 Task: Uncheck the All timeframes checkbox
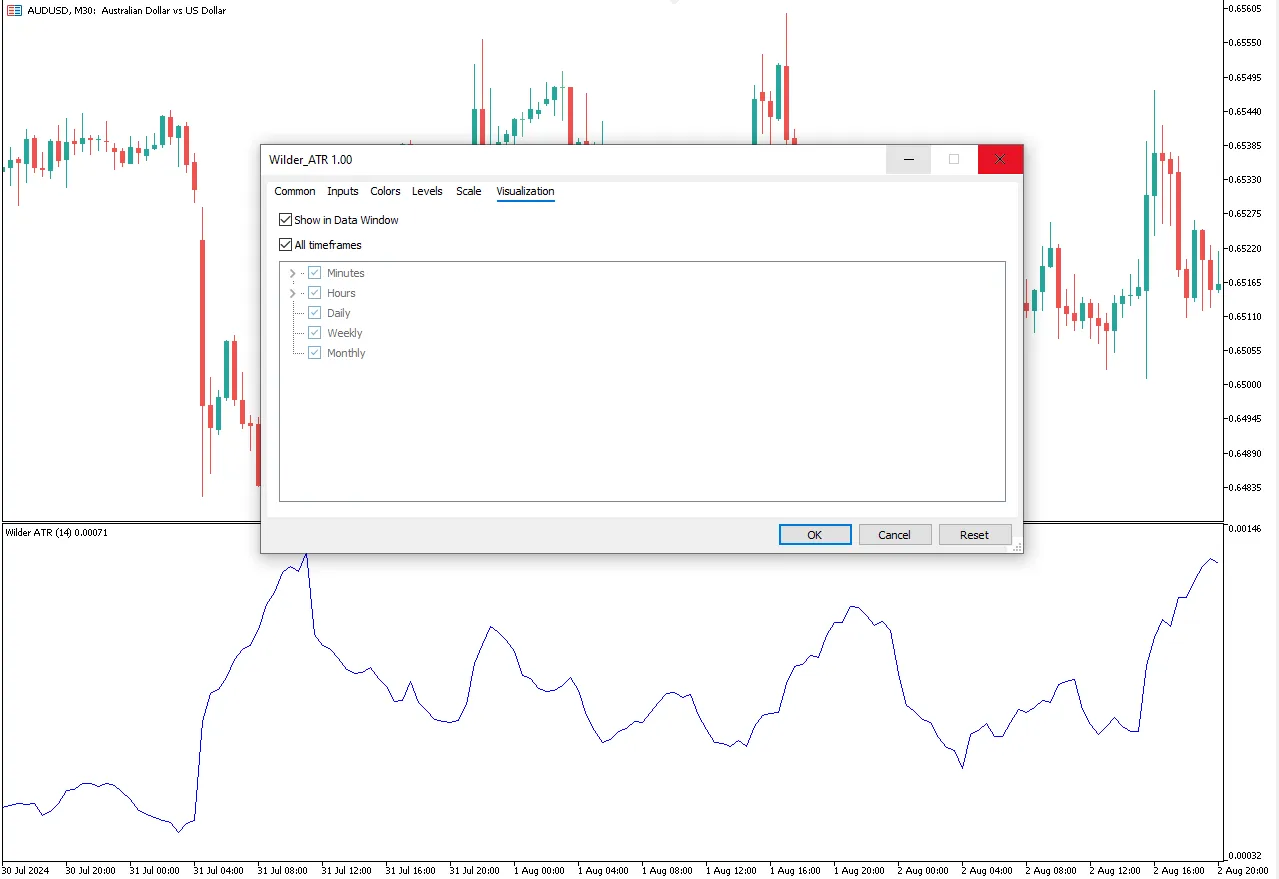click(286, 245)
